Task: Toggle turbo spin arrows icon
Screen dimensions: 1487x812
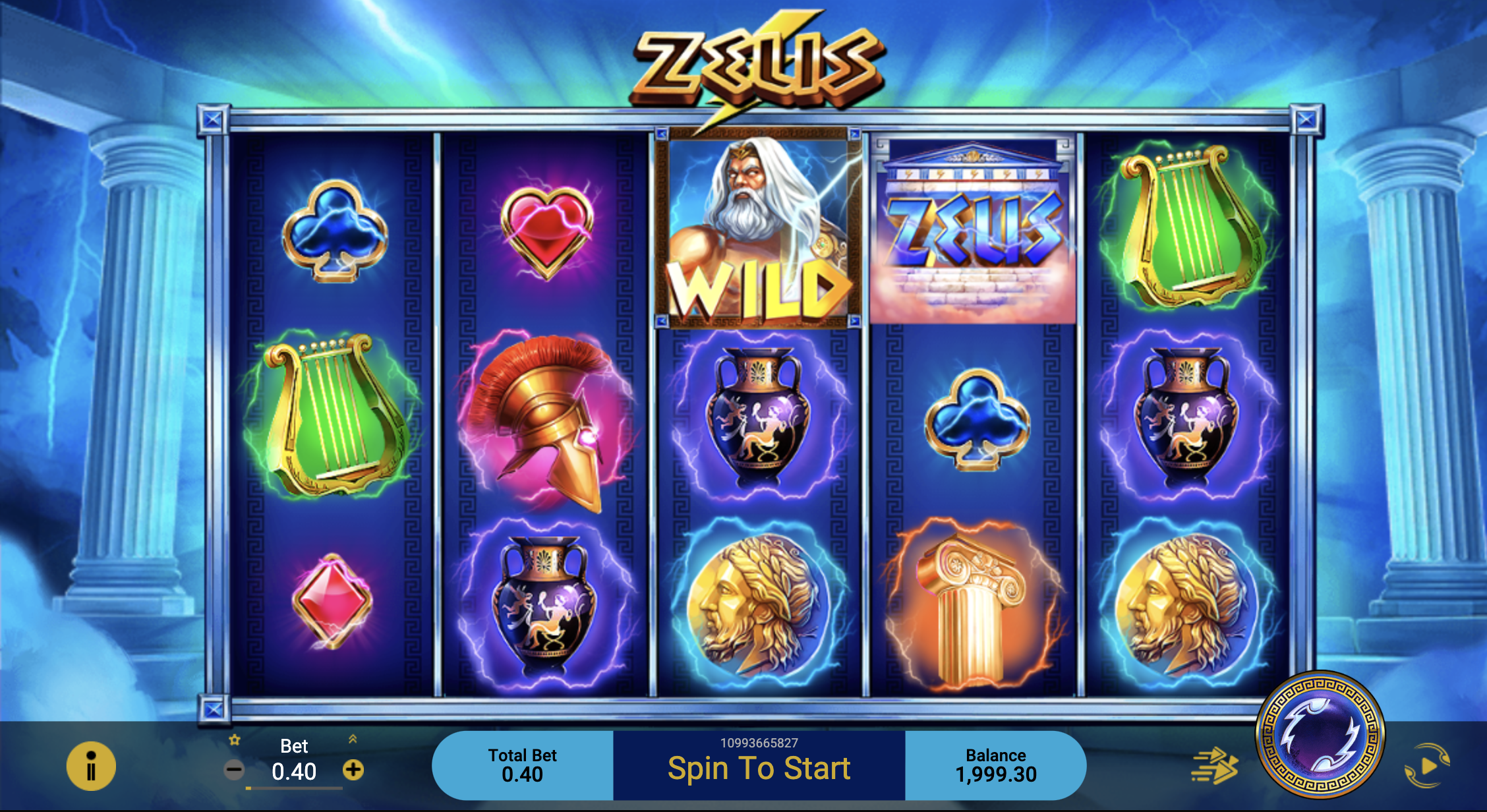Action: coord(1214,766)
